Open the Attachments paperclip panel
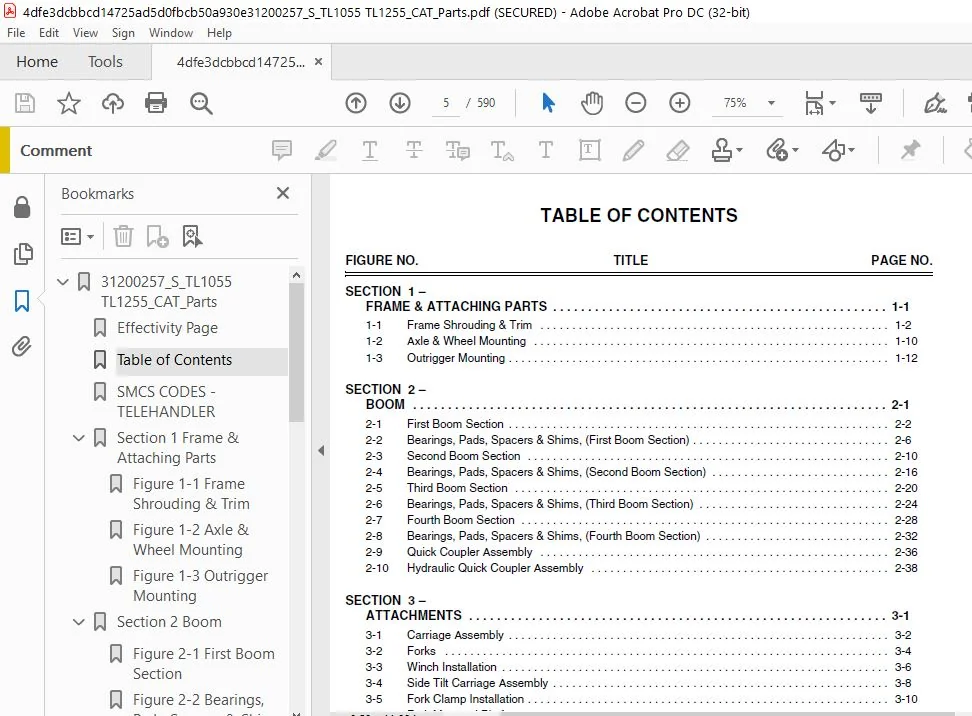 pos(22,347)
